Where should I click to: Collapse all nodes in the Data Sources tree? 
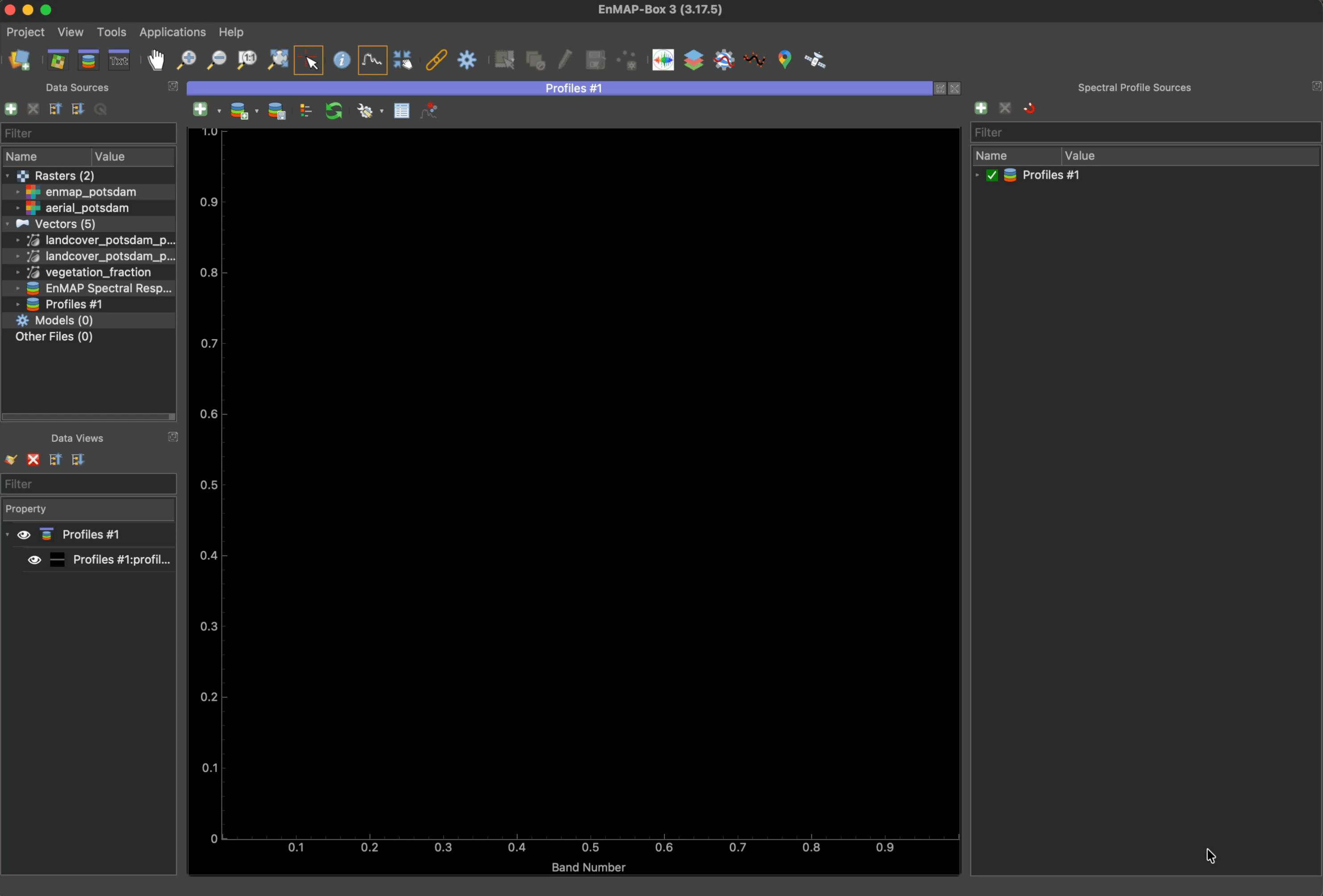click(x=55, y=109)
